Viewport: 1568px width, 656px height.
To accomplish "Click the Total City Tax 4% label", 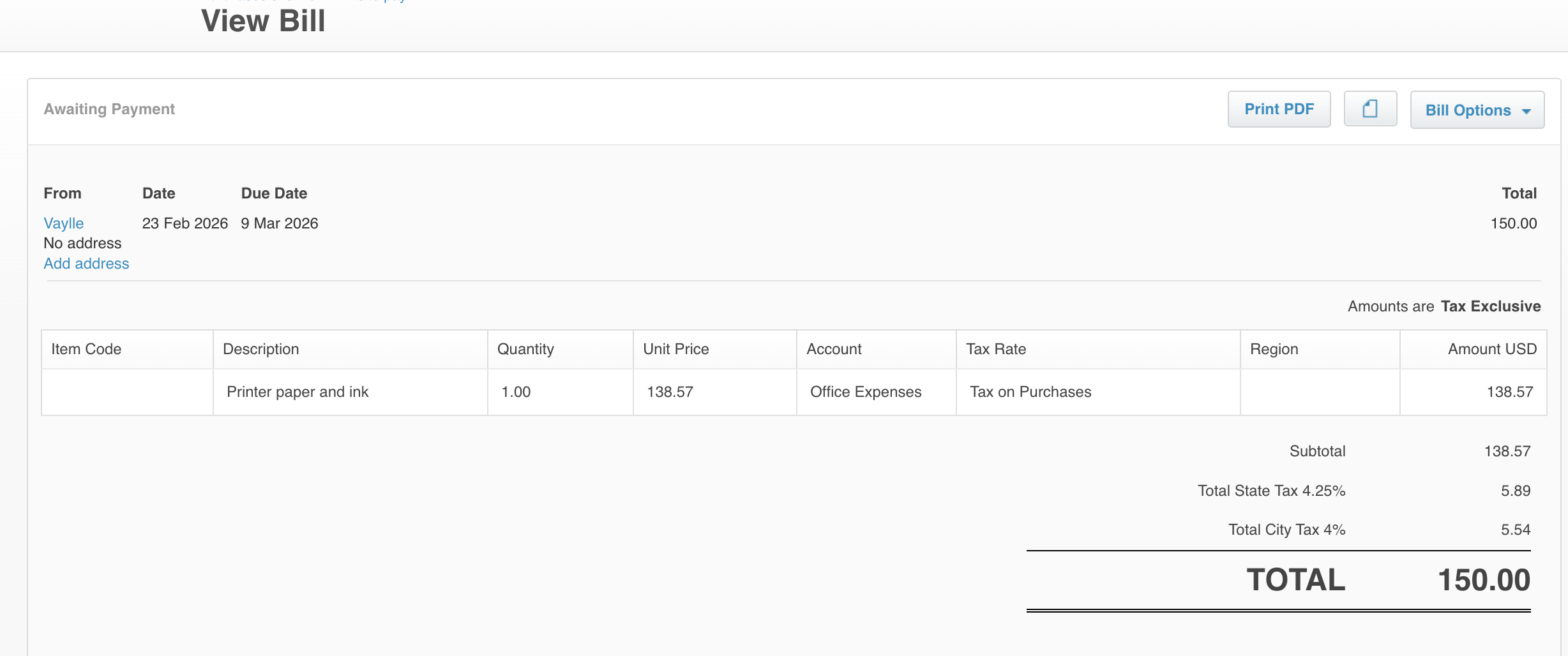I will point(1286,530).
